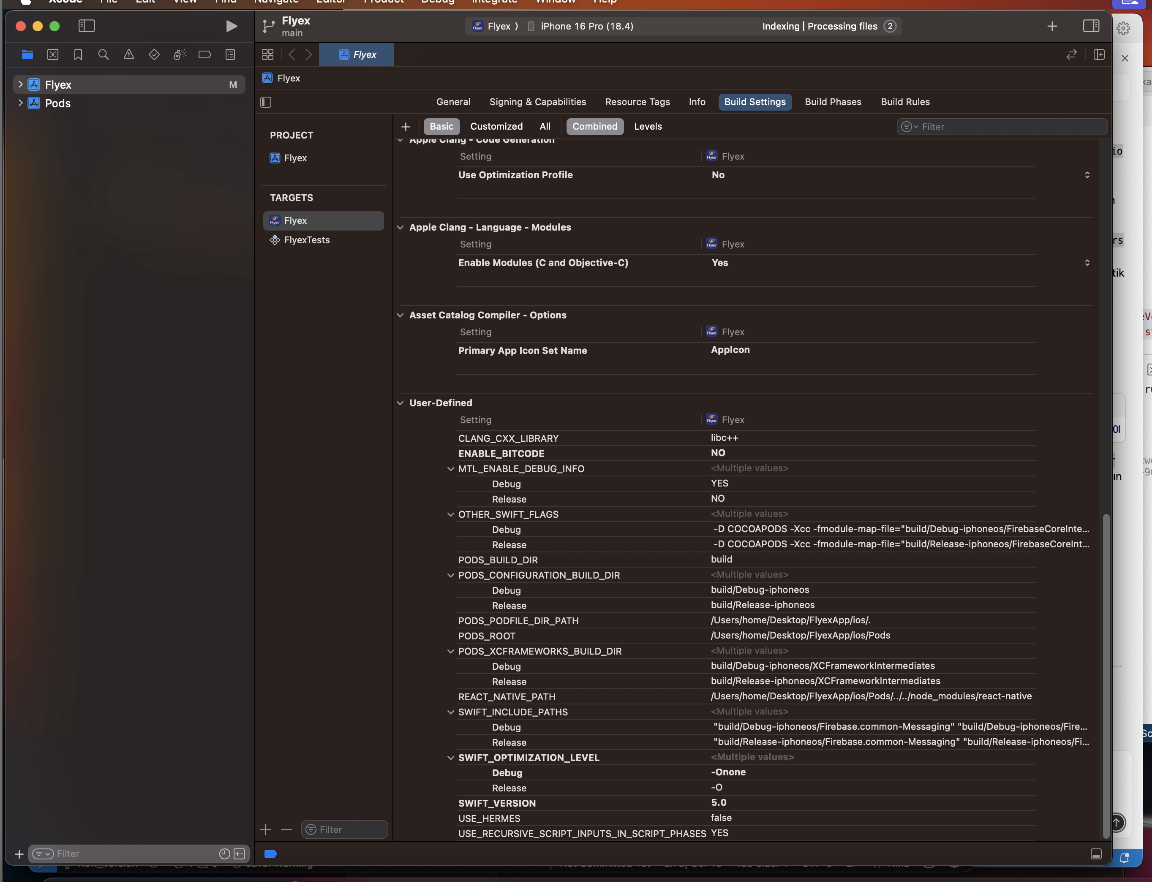1152x882 pixels.
Task: Select the FlyexTests target
Action: point(306,240)
